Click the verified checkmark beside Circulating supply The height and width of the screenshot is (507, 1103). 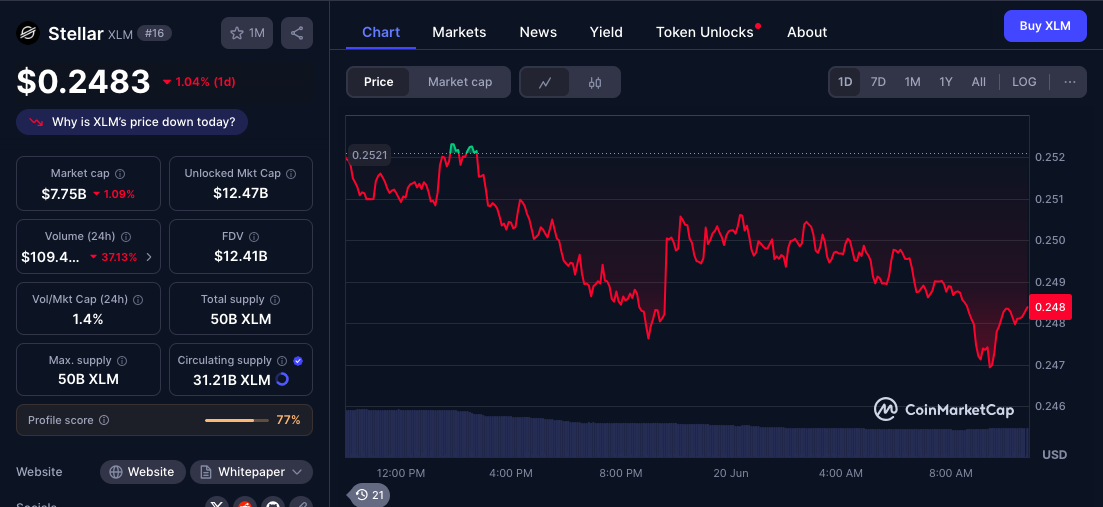point(298,361)
